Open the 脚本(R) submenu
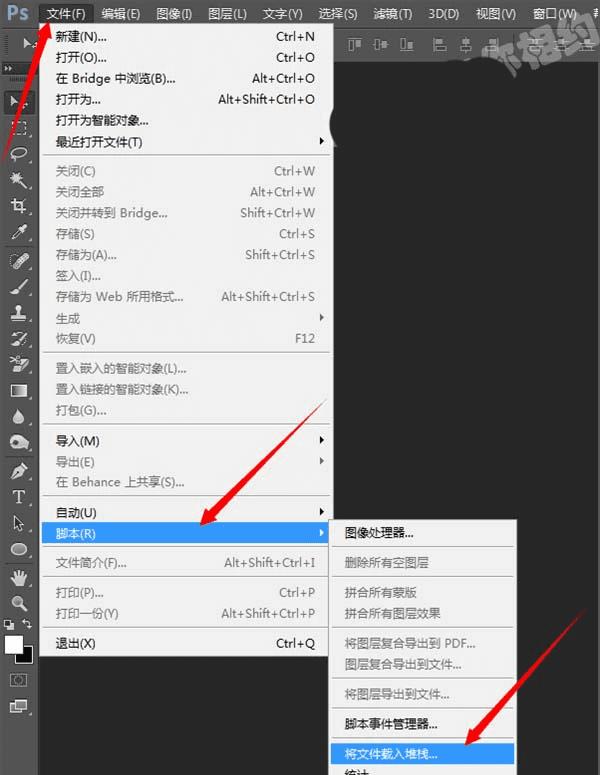Viewport: 600px width, 775px height. point(185,533)
